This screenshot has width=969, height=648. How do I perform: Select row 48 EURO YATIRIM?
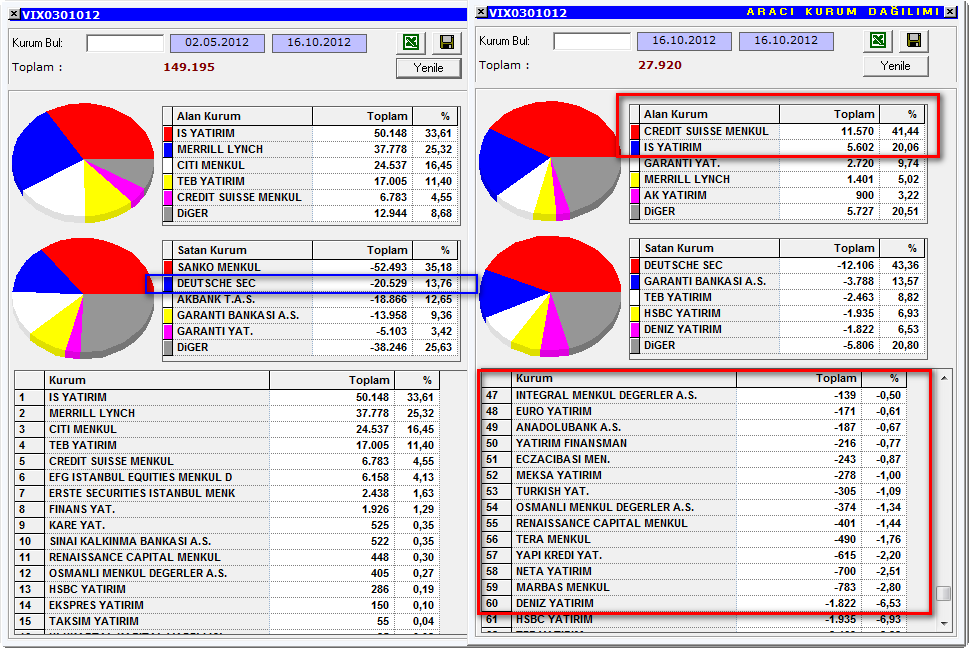(x=694, y=411)
